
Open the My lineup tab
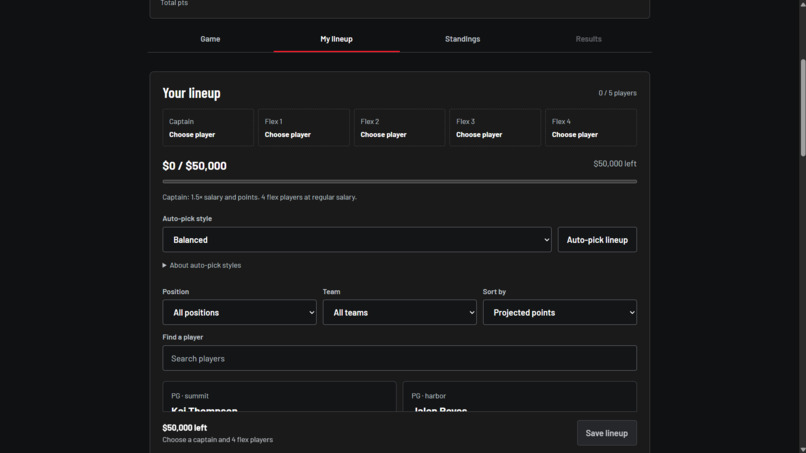(x=336, y=39)
